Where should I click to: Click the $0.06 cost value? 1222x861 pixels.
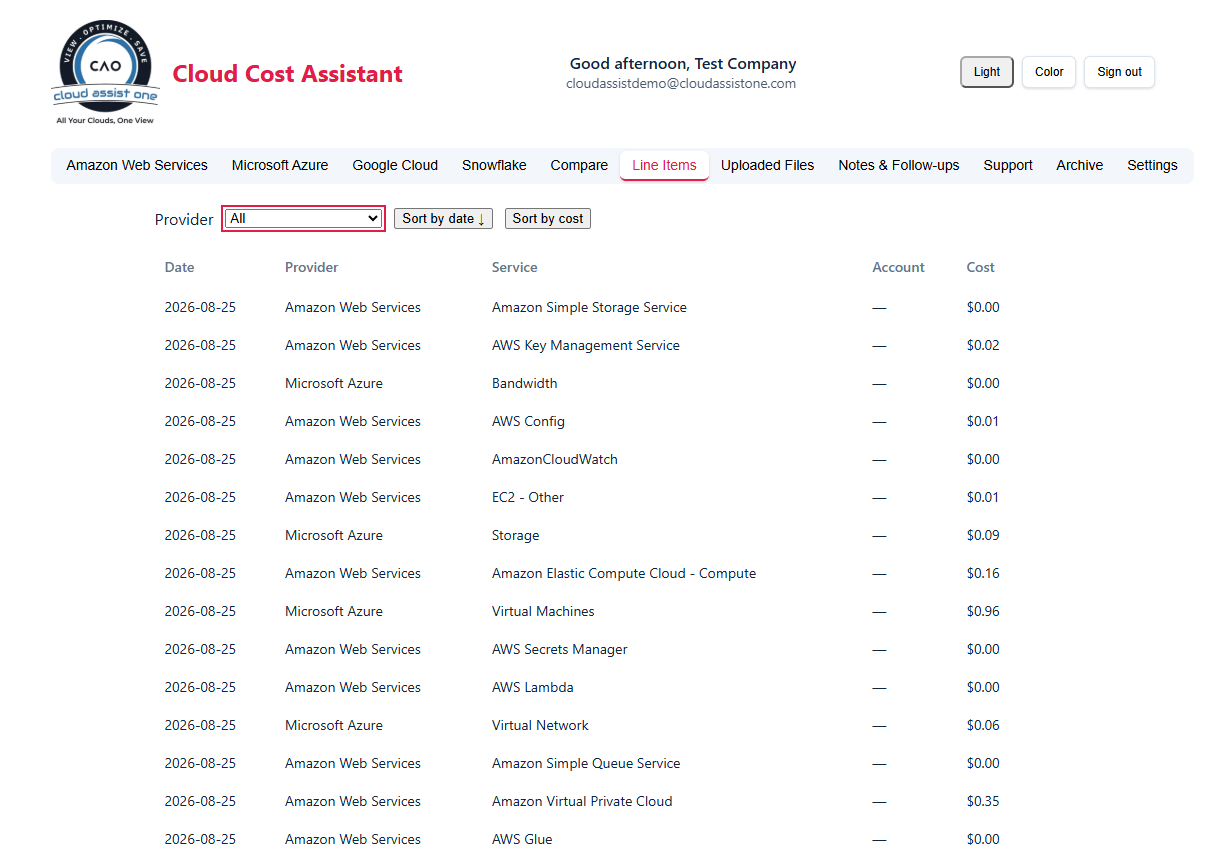pyautogui.click(x=983, y=725)
